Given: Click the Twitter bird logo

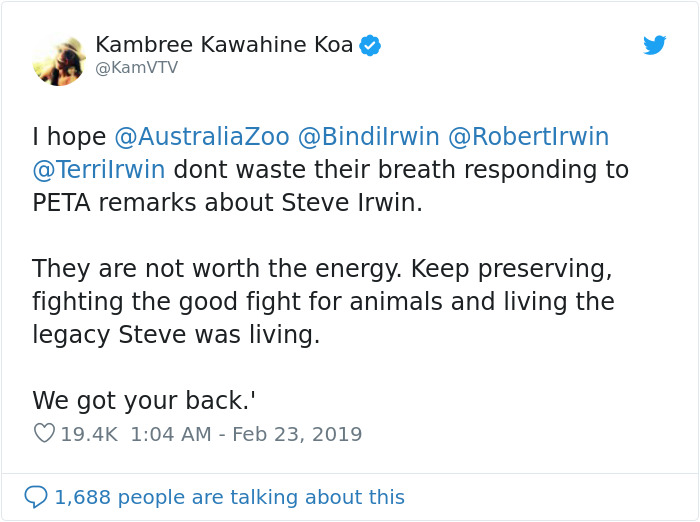Looking at the screenshot, I should [x=655, y=45].
